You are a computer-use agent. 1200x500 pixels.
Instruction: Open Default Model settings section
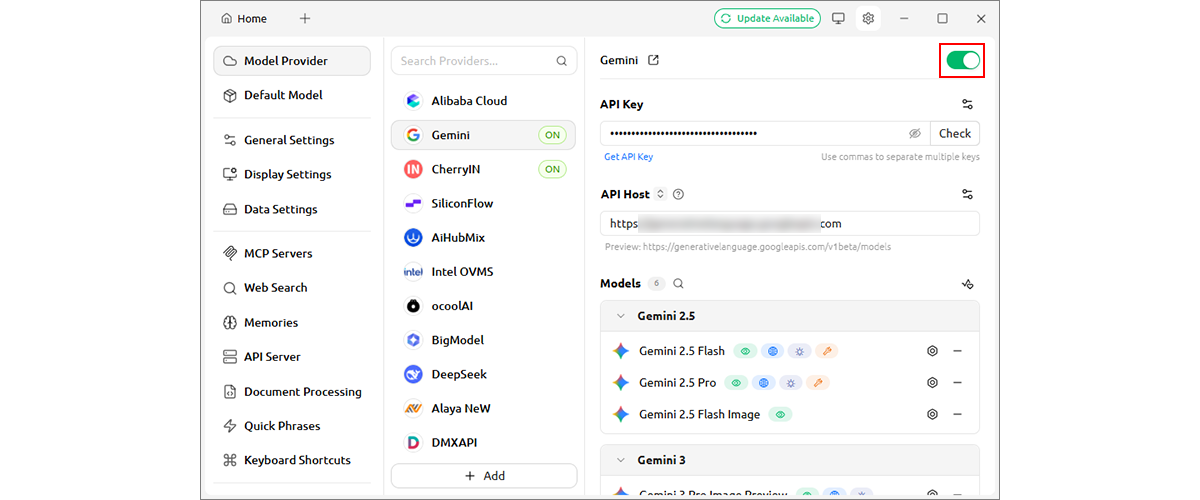(x=292, y=95)
